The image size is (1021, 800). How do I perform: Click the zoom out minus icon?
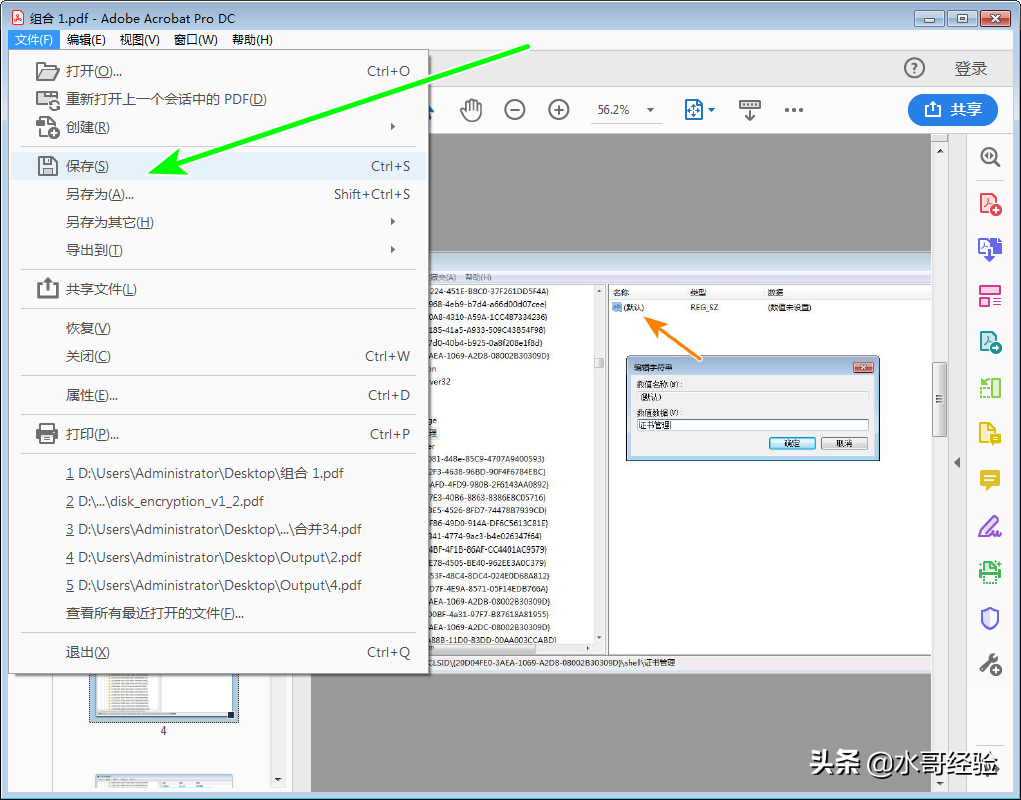click(x=514, y=109)
